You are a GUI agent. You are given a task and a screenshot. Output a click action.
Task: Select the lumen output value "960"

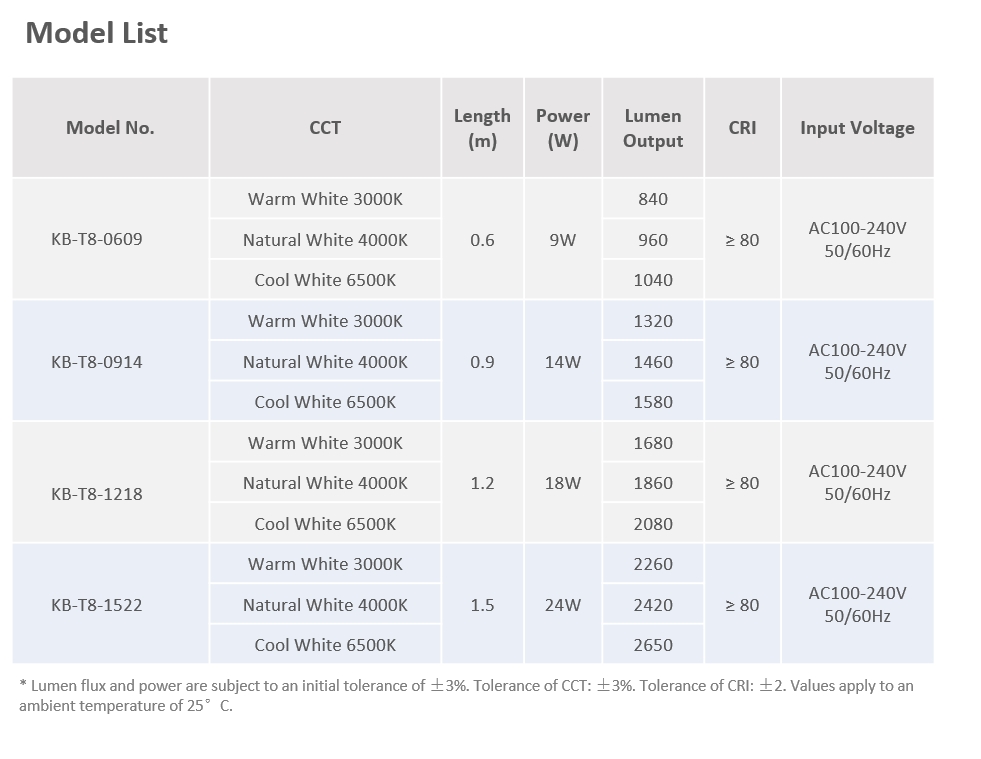tap(653, 240)
